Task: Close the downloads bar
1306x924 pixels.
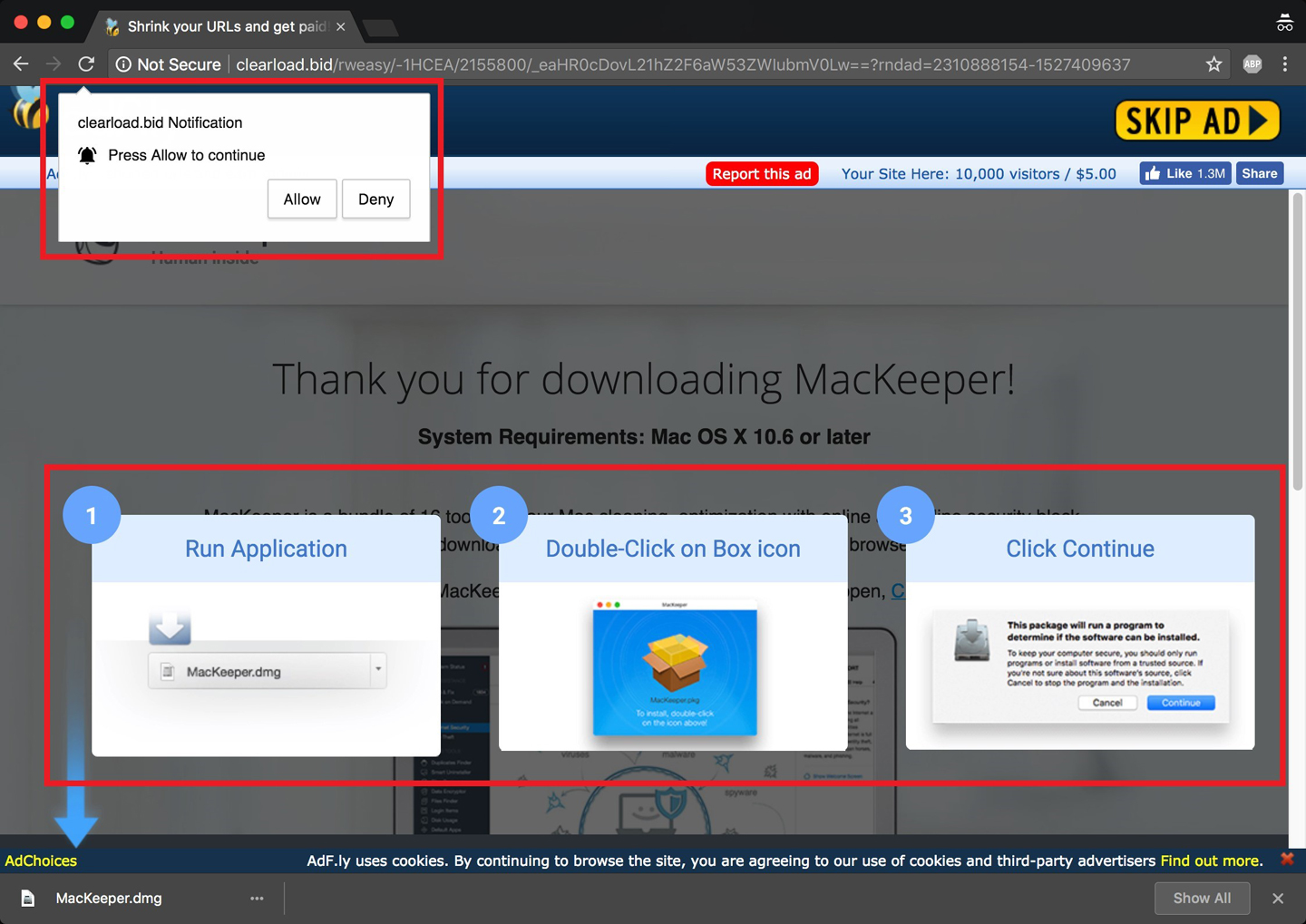Action: click(x=1278, y=899)
